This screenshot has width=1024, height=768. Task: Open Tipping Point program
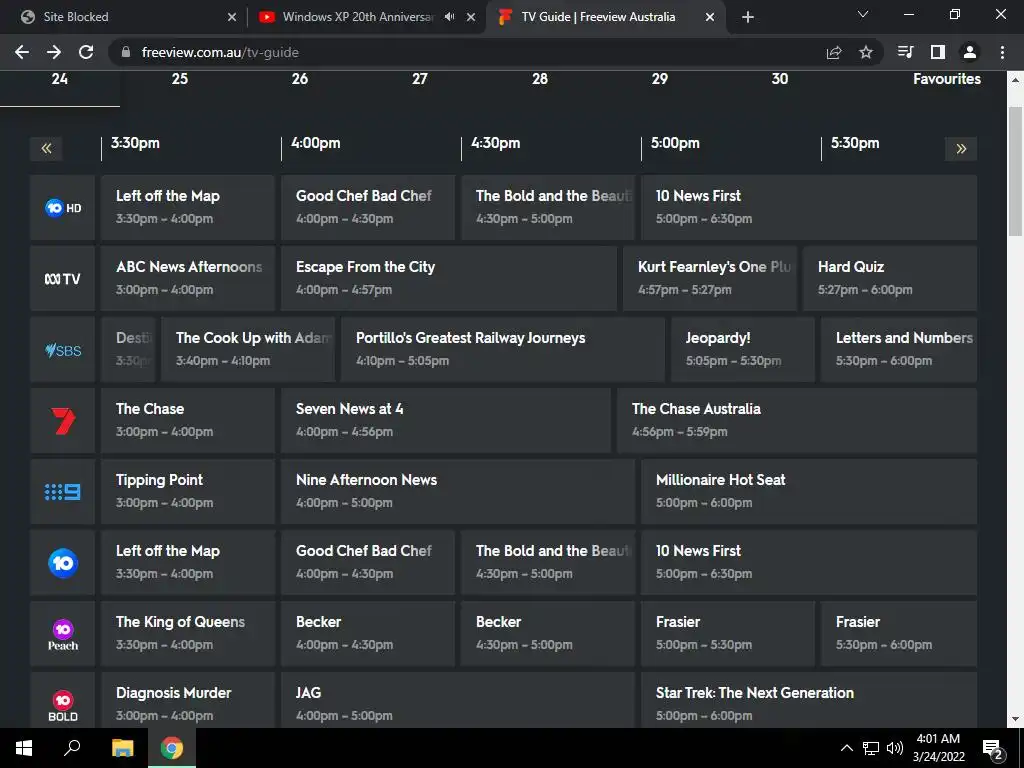coord(188,492)
